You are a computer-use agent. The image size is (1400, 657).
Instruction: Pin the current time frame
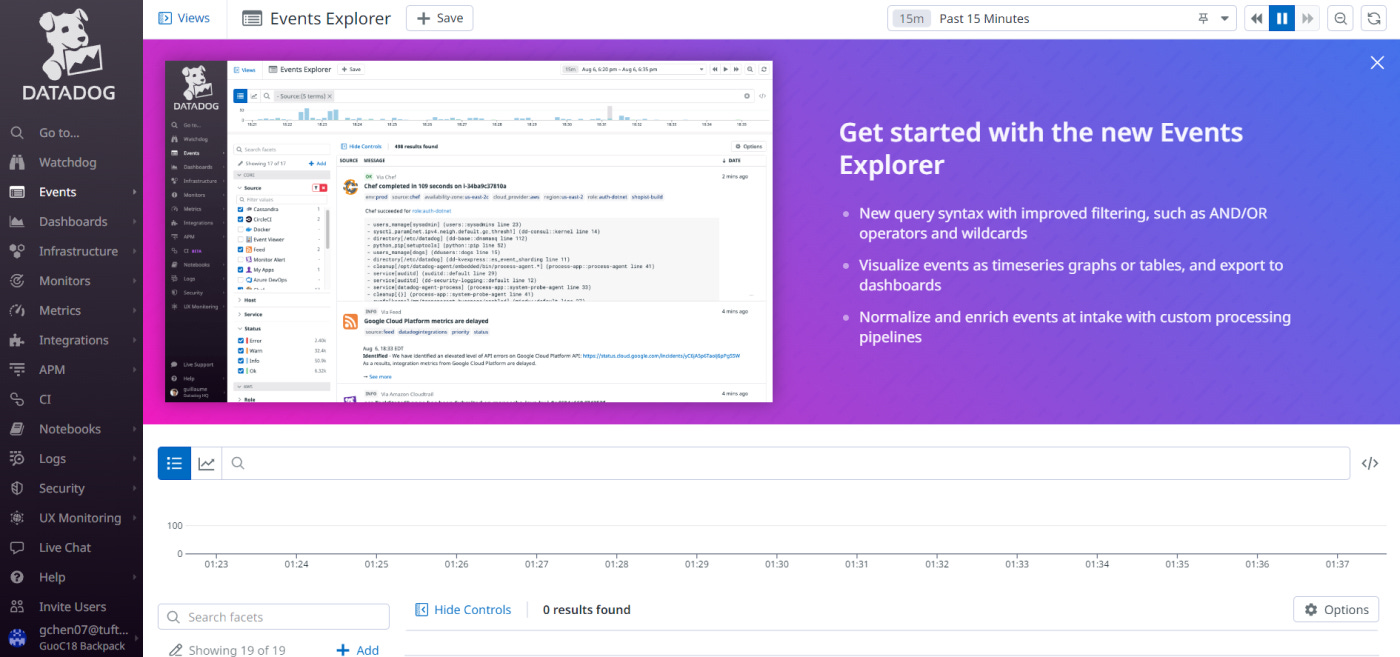(1204, 17)
